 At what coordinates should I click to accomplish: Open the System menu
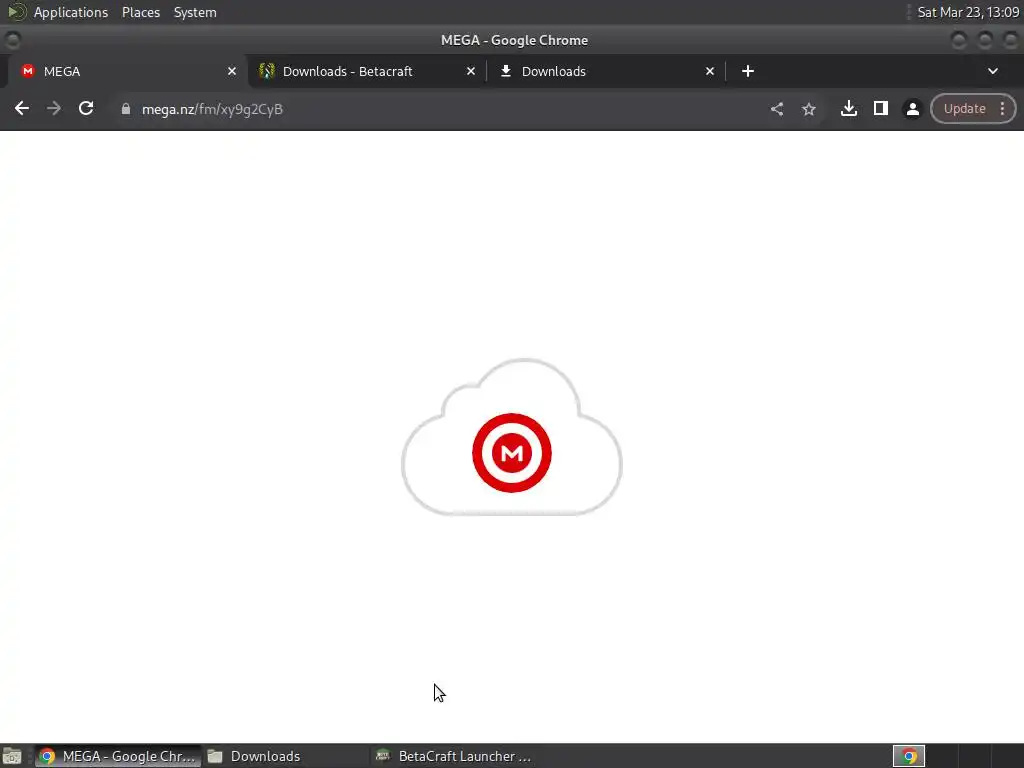tap(195, 12)
